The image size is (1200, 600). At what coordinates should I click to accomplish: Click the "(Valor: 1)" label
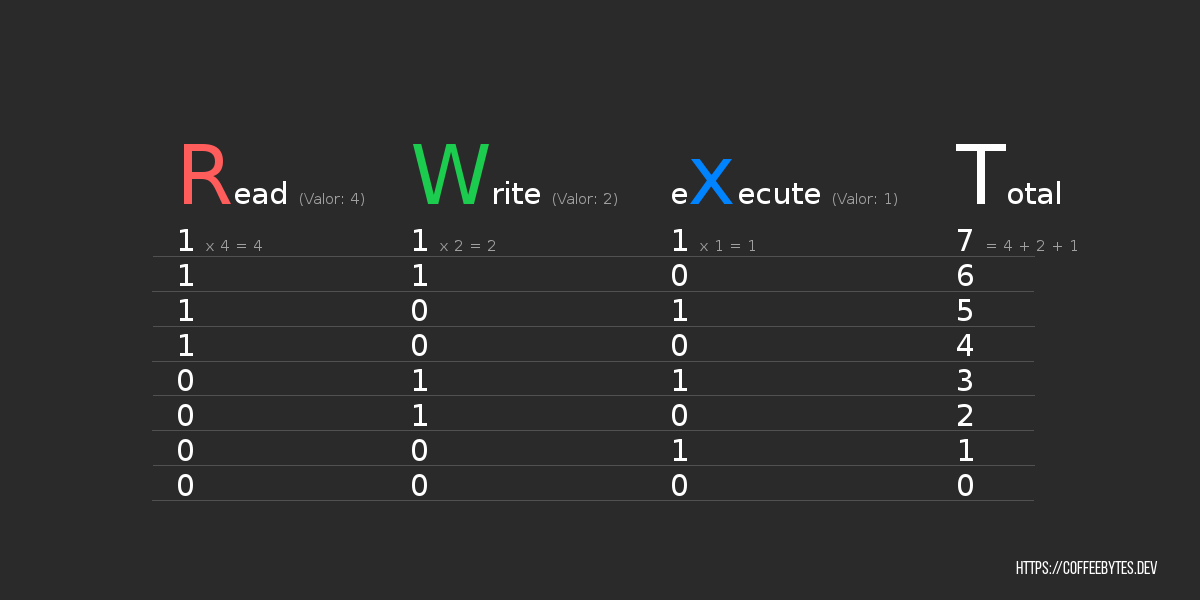point(865,199)
